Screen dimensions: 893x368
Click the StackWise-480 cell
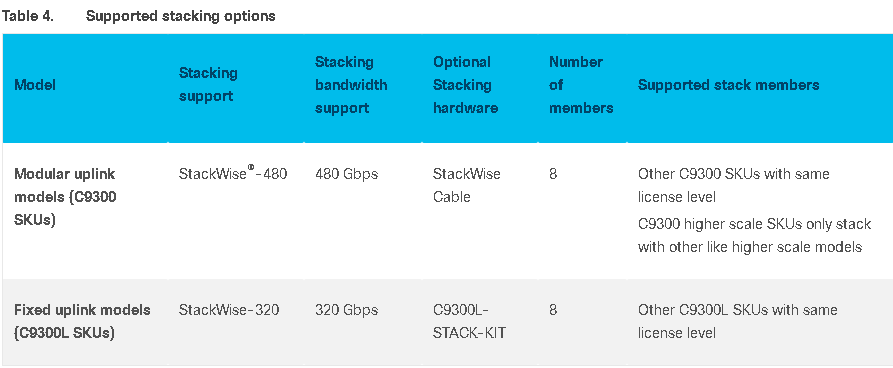233,174
